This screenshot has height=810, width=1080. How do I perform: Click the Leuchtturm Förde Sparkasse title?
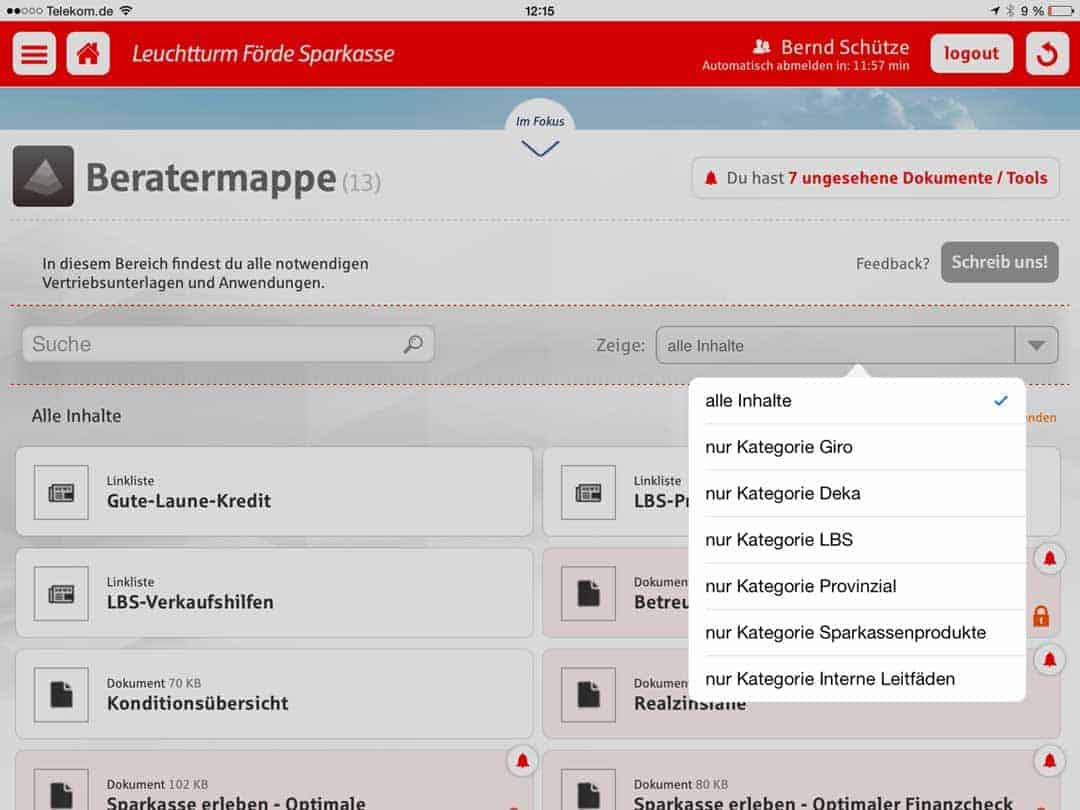(263, 54)
